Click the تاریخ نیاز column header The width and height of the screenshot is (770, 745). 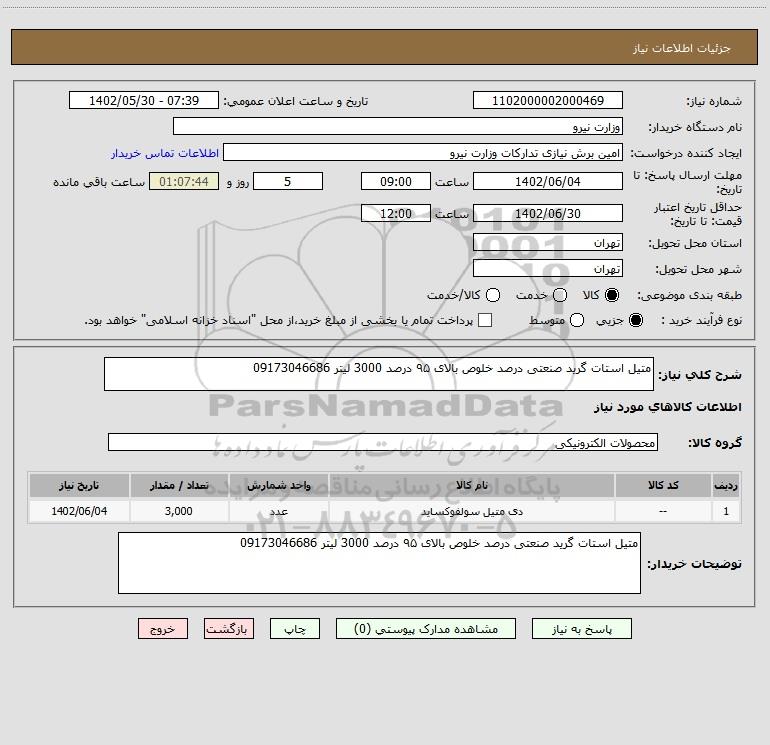coord(79,485)
